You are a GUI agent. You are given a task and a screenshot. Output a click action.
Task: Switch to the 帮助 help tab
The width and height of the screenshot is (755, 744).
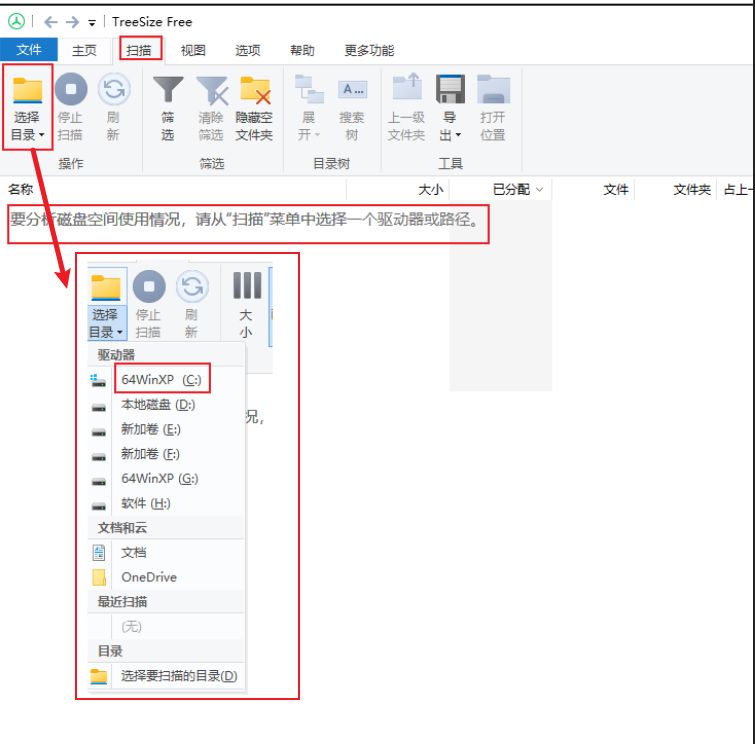click(x=302, y=50)
